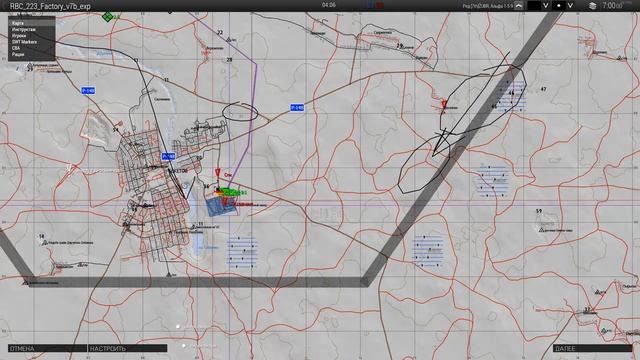The image size is (640, 360).
Task: Collapse the channel panel with up-chevron
Action: pyautogui.click(x=519, y=6)
